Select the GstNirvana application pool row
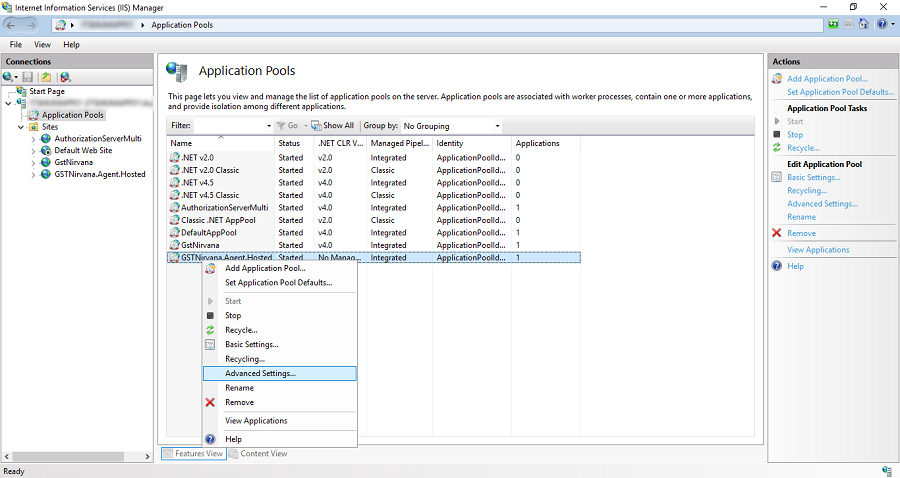 (373, 245)
